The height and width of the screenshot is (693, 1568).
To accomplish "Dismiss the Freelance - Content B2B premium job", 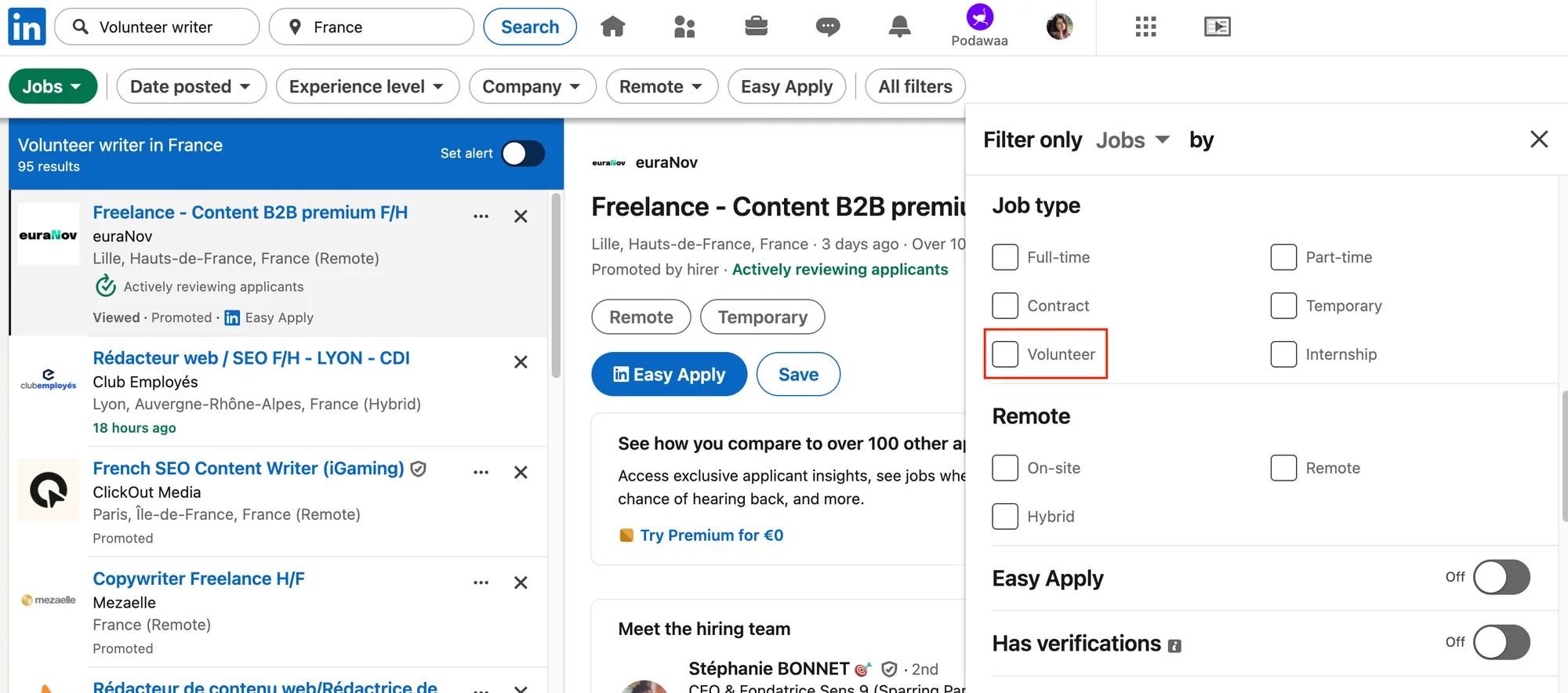I will [x=521, y=216].
